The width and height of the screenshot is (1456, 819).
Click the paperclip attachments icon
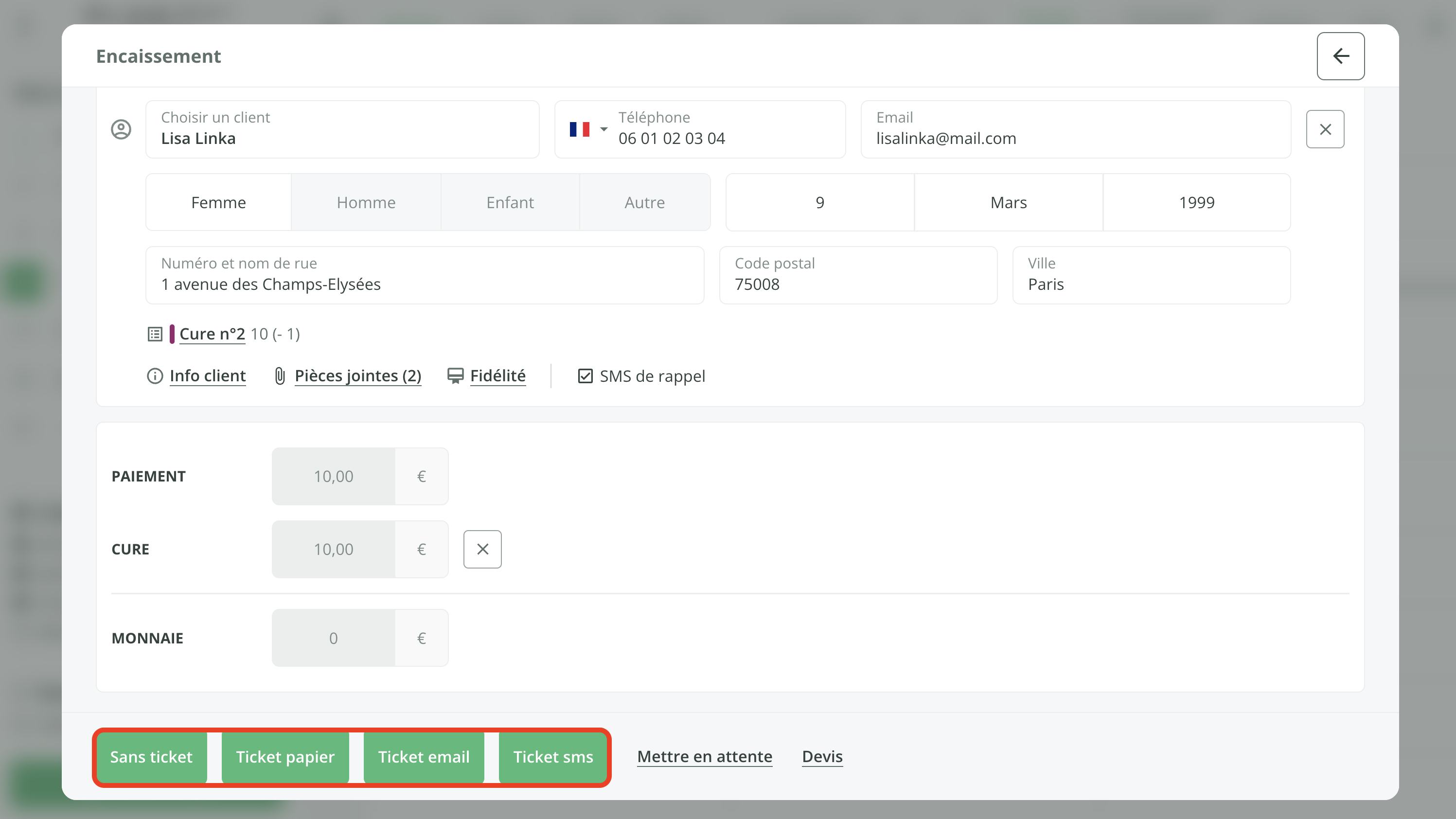point(280,376)
